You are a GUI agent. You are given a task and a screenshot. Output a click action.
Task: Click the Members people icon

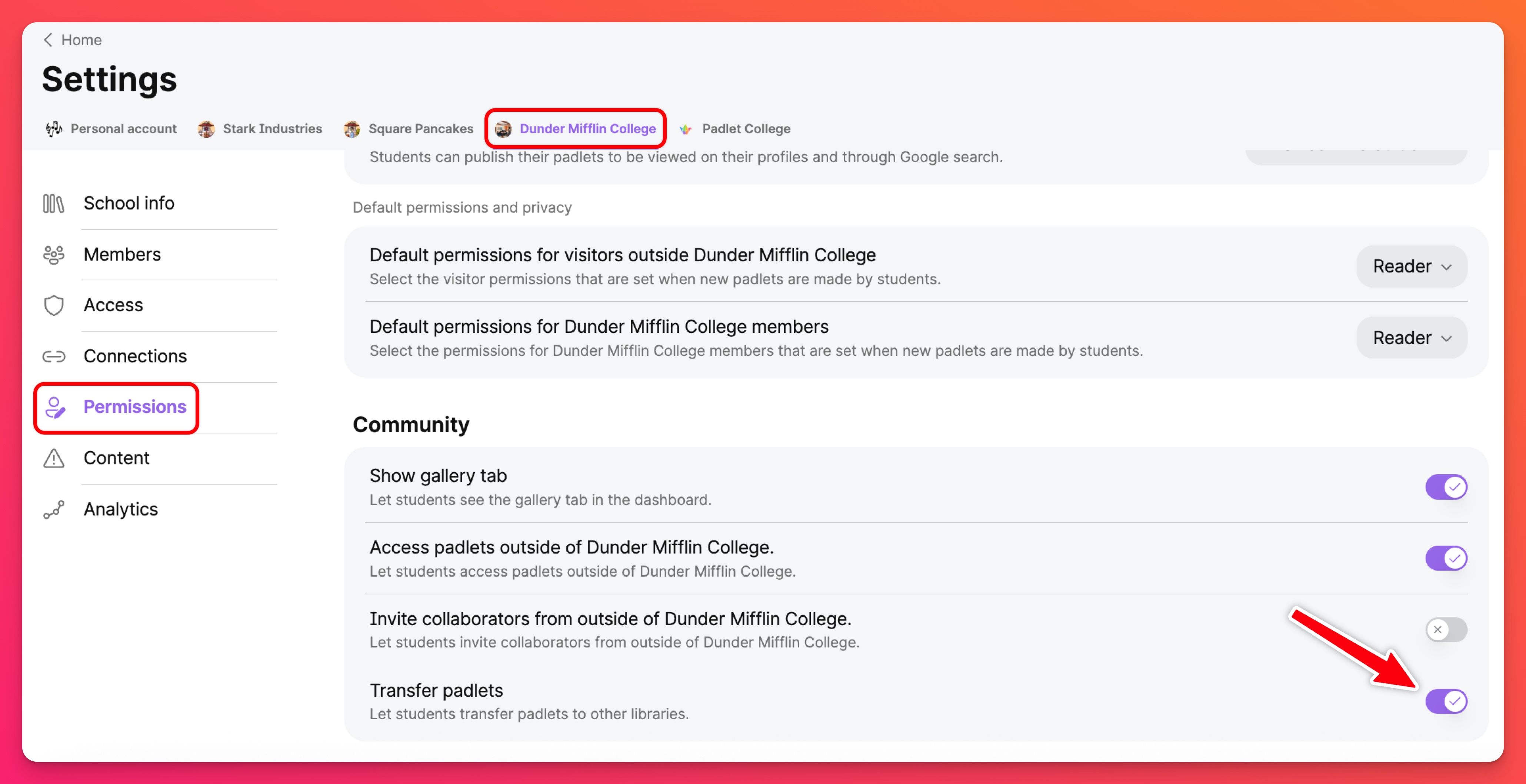pos(53,255)
